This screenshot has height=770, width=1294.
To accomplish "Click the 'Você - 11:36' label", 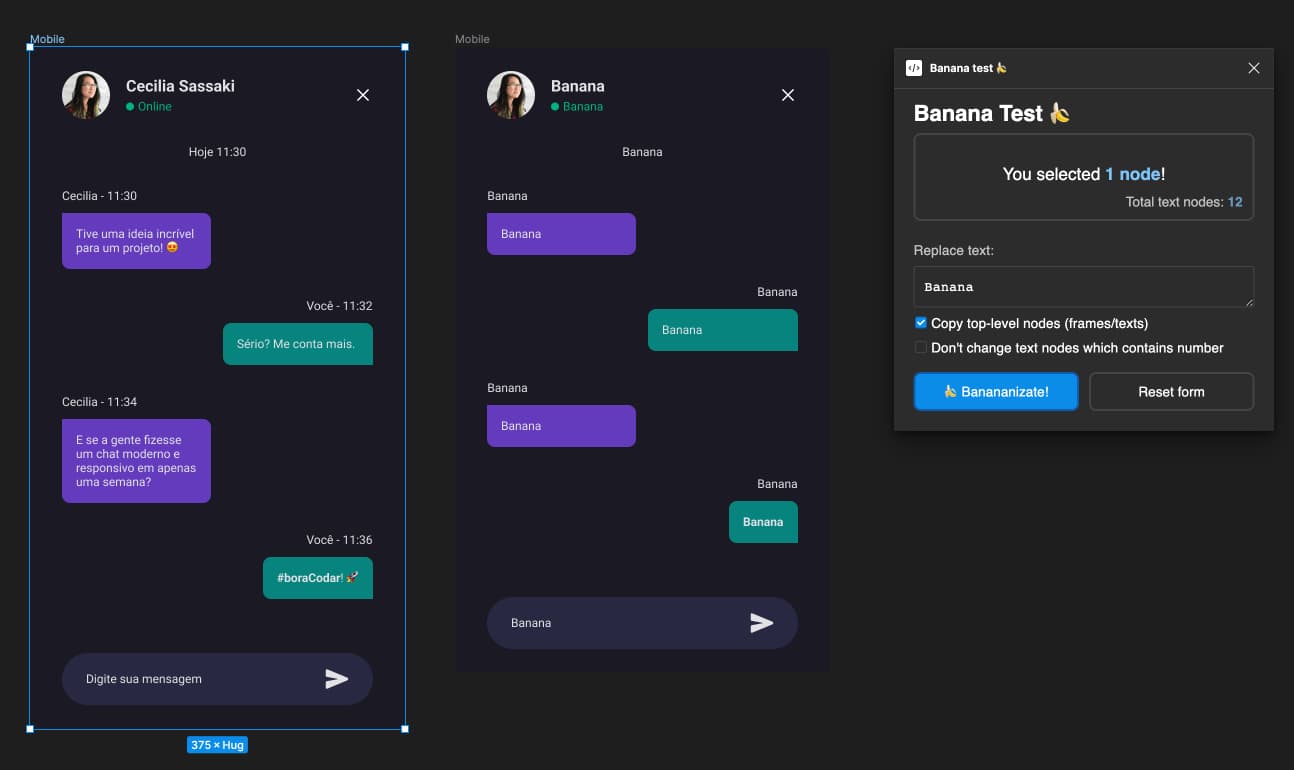I will click(x=339, y=540).
